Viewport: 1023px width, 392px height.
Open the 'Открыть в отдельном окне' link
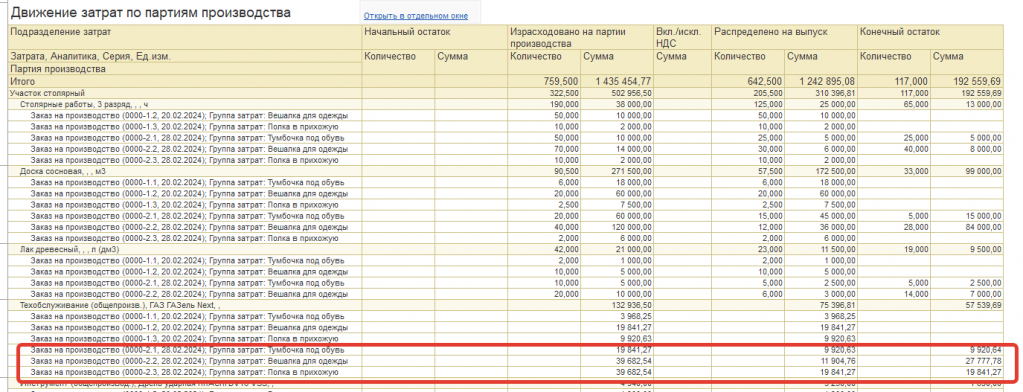pyautogui.click(x=415, y=16)
